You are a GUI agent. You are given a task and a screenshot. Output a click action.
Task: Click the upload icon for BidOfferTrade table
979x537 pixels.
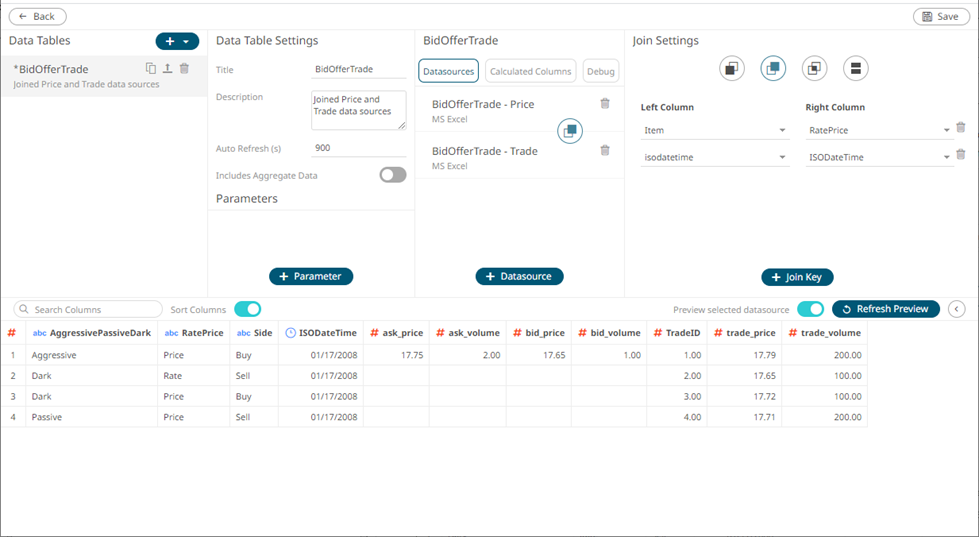168,69
